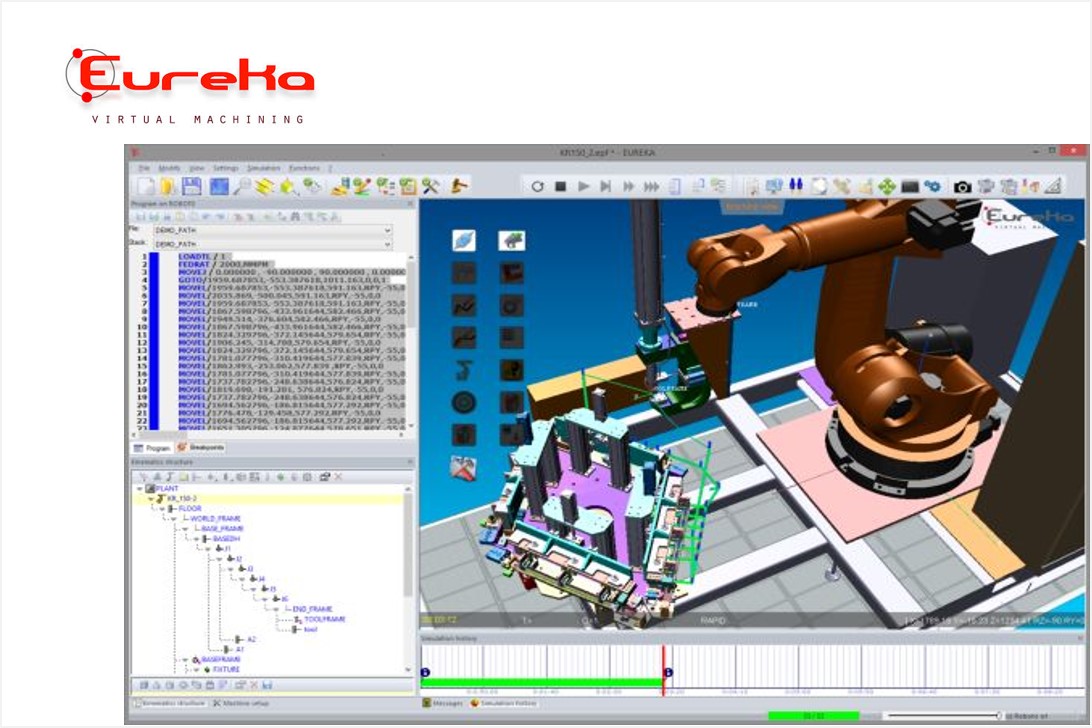Click the robot view icon in viewport
This screenshot has width=1092, height=728.
click(x=512, y=240)
